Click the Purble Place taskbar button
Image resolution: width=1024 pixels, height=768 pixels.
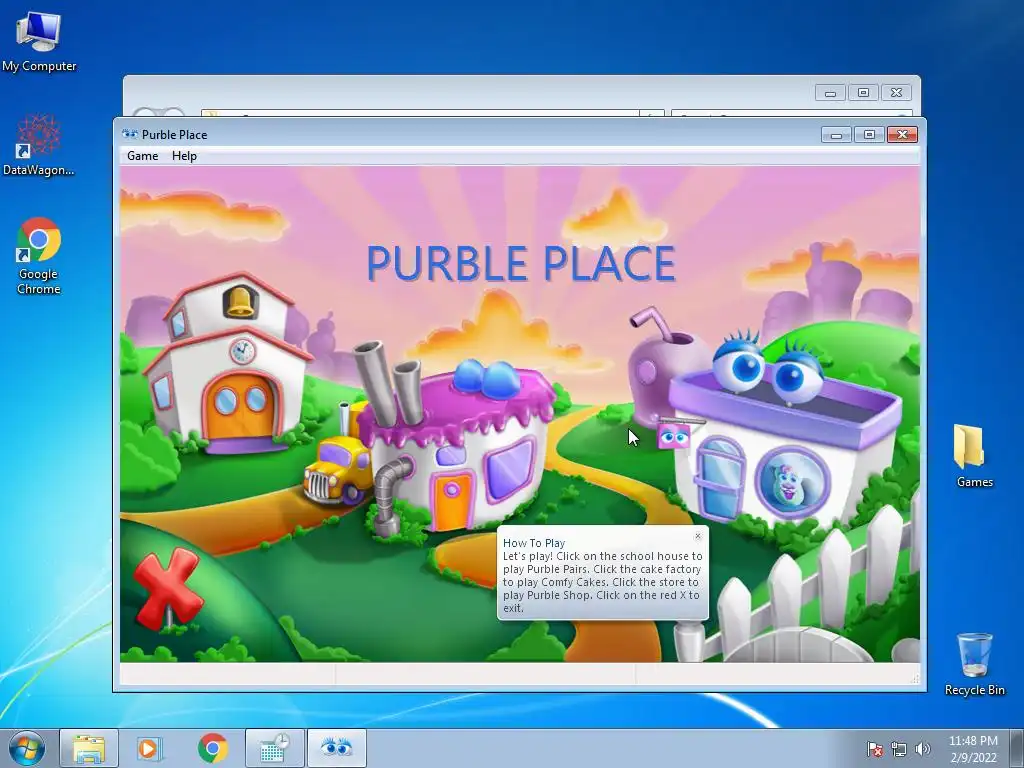point(336,748)
